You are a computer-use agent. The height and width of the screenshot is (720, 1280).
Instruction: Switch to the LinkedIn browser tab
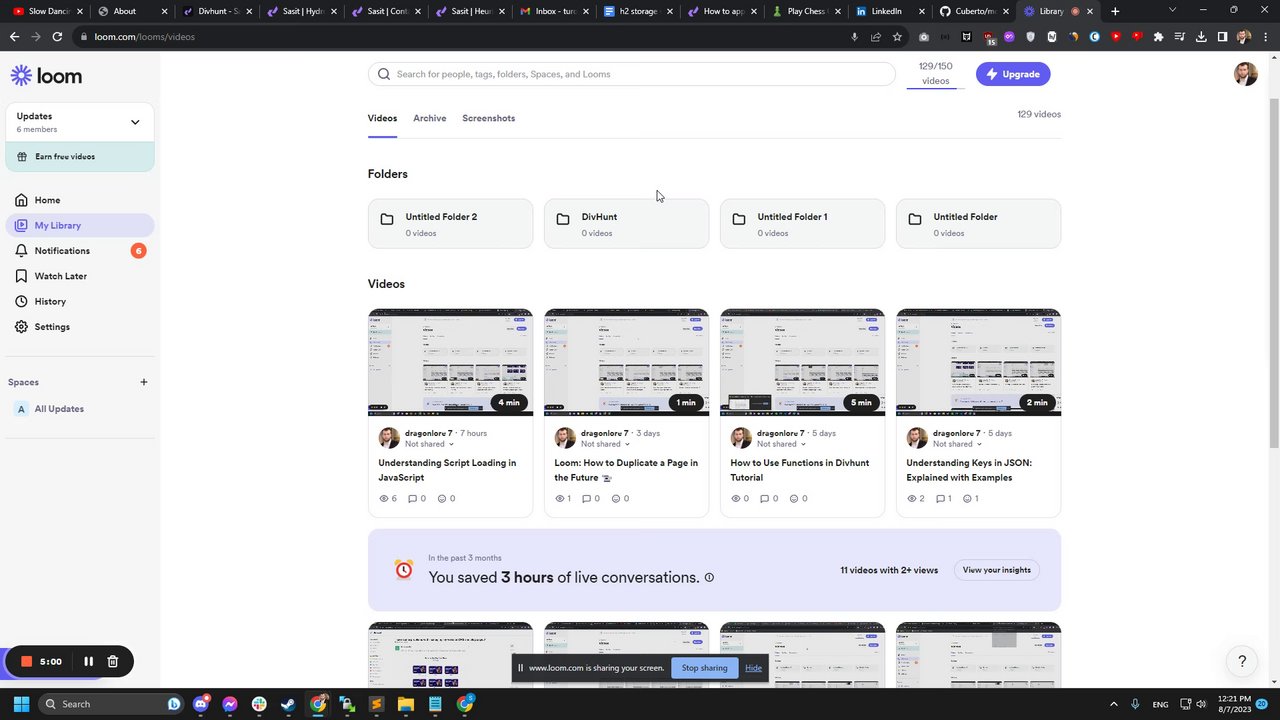886,11
